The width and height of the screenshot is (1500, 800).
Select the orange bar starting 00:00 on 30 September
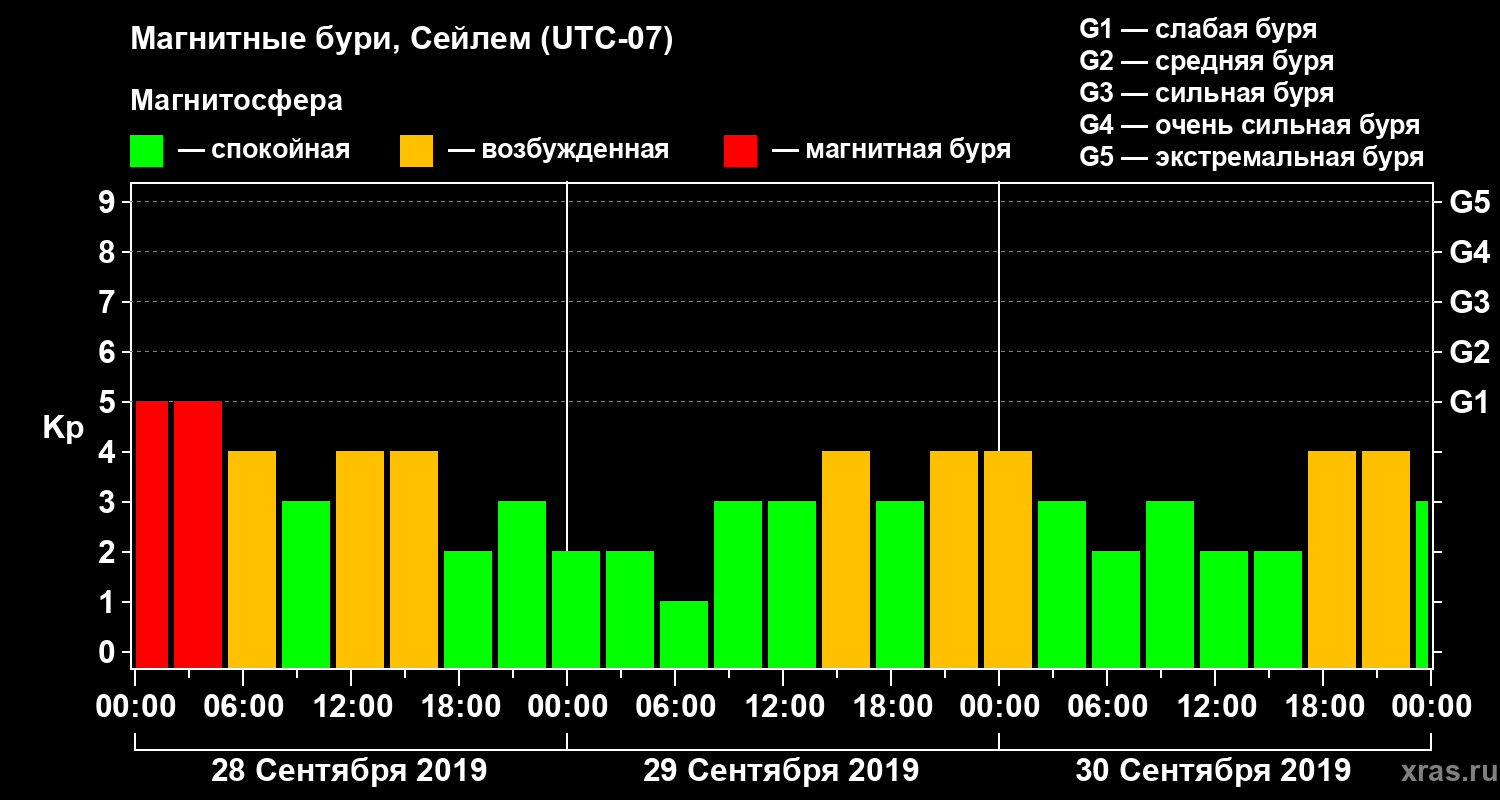coord(1008,559)
